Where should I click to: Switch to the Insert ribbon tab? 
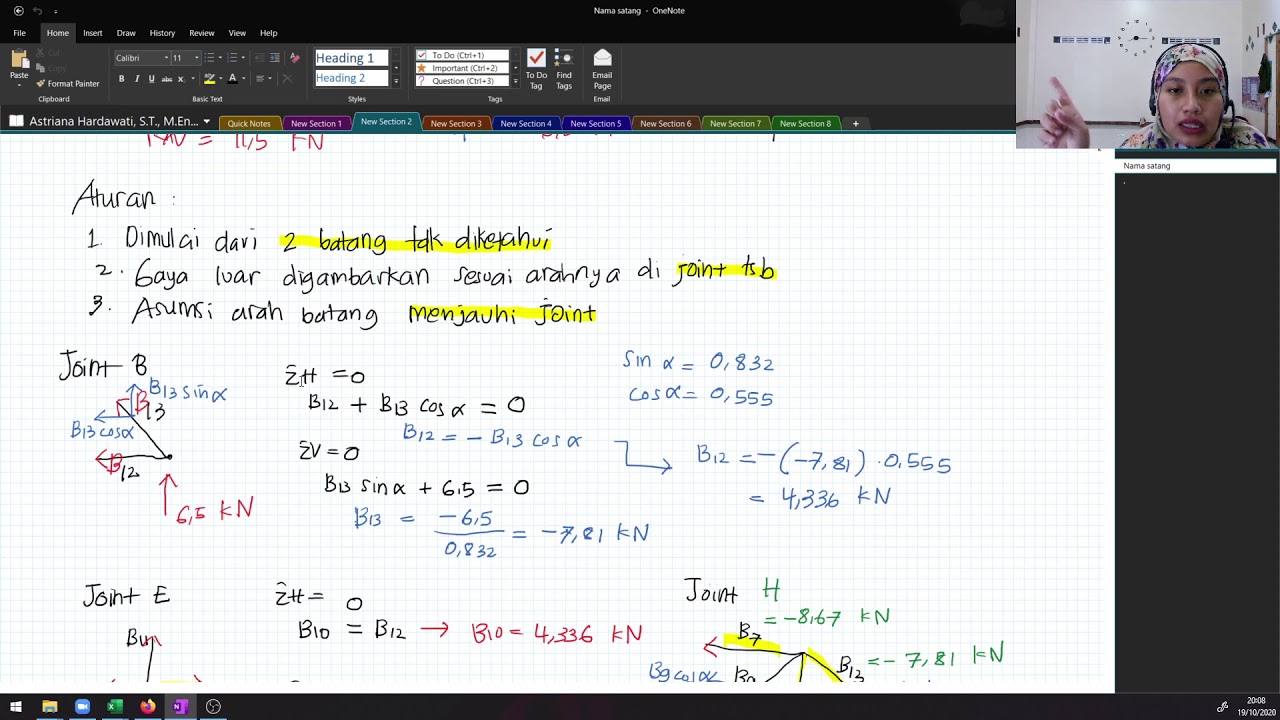click(x=92, y=33)
